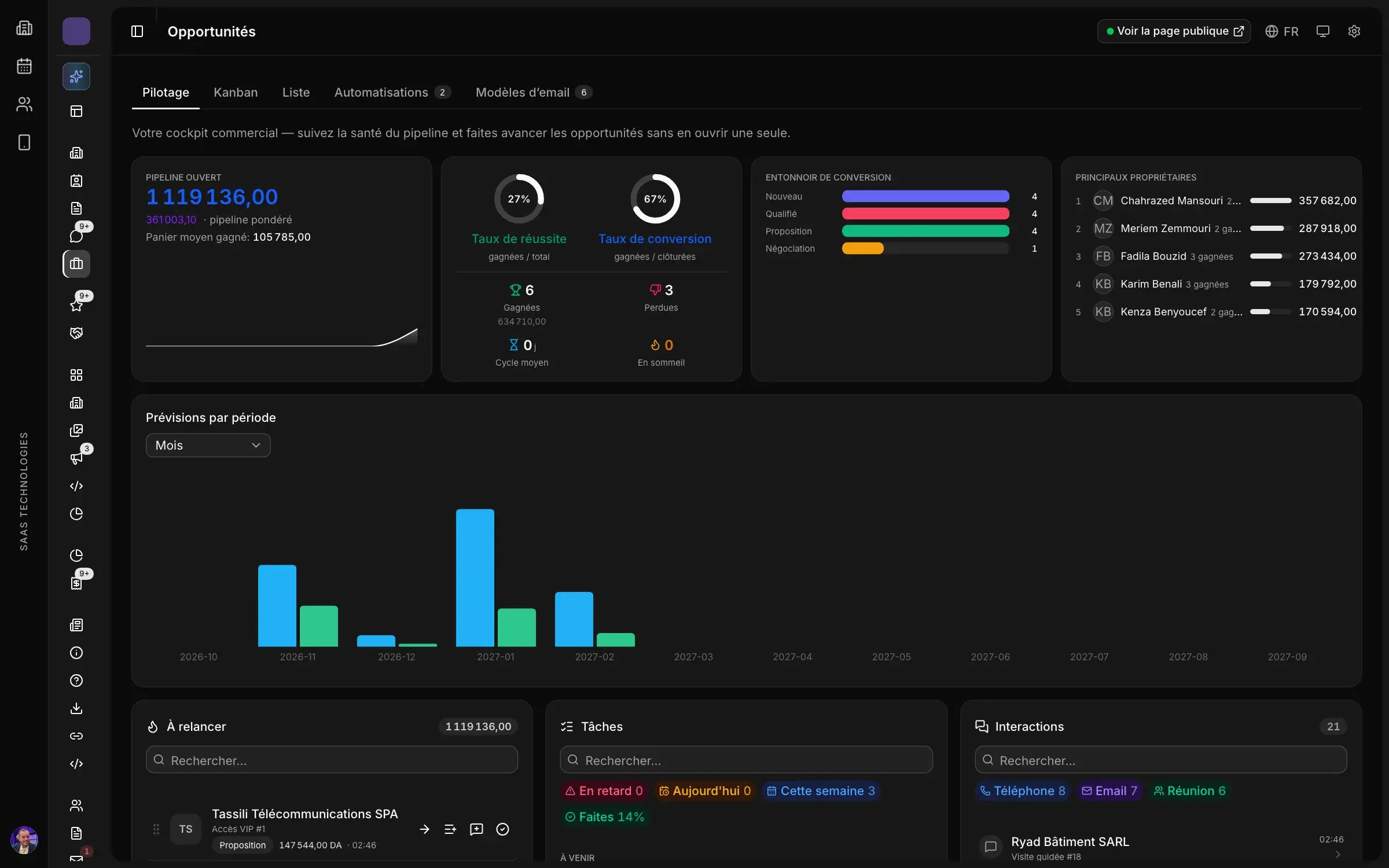
Task: Click the Nouveau funnel bar
Action: 925,197
